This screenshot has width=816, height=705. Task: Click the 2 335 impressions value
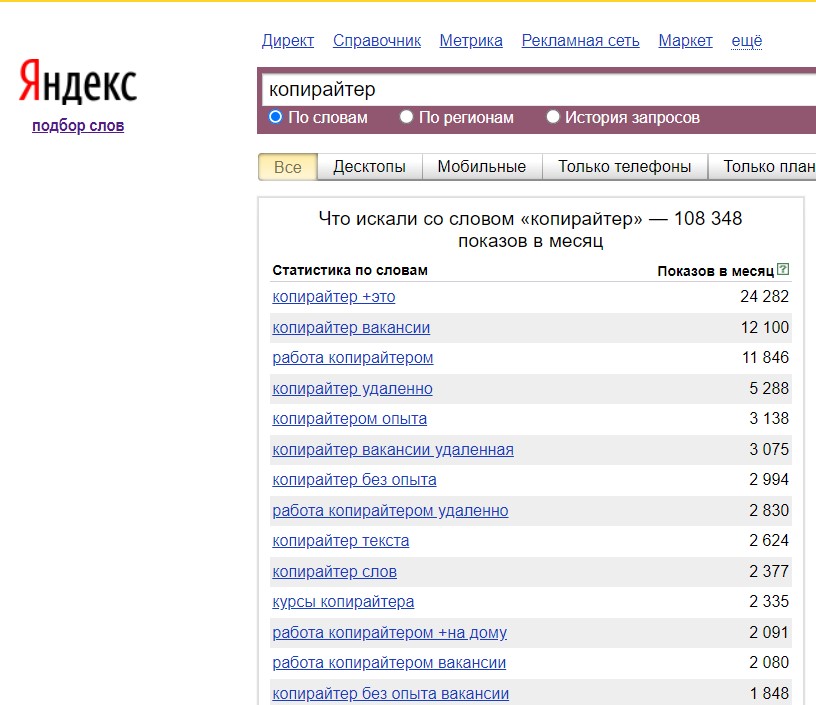click(x=769, y=601)
